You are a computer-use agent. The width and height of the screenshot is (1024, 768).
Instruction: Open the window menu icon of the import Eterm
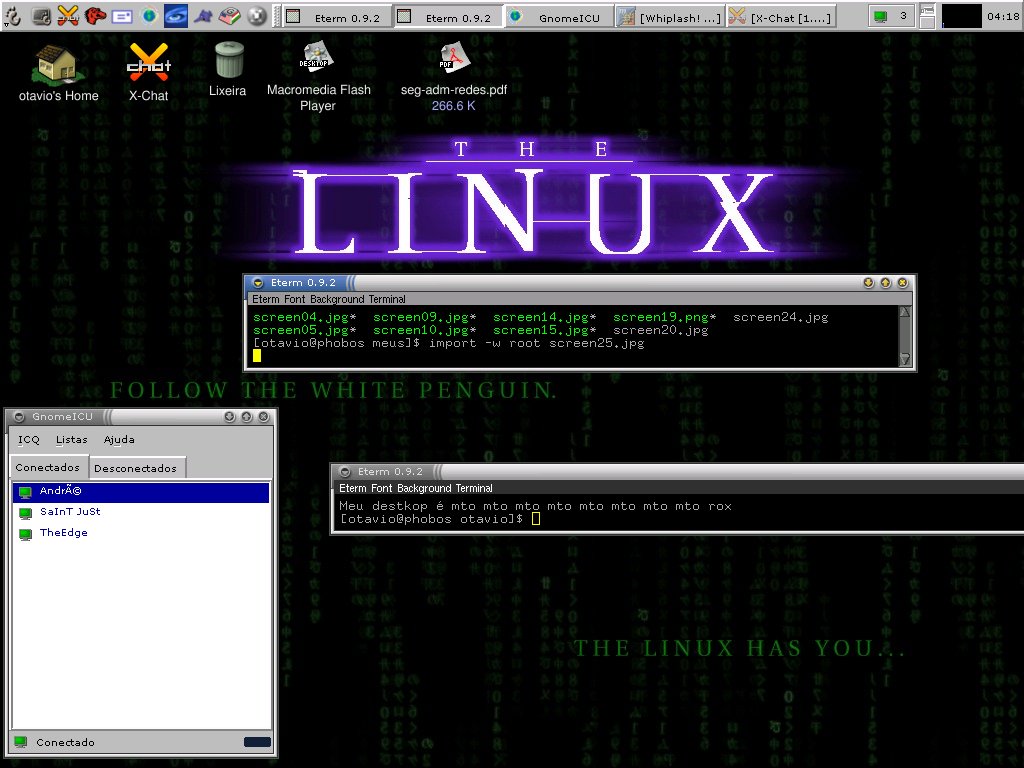click(258, 283)
